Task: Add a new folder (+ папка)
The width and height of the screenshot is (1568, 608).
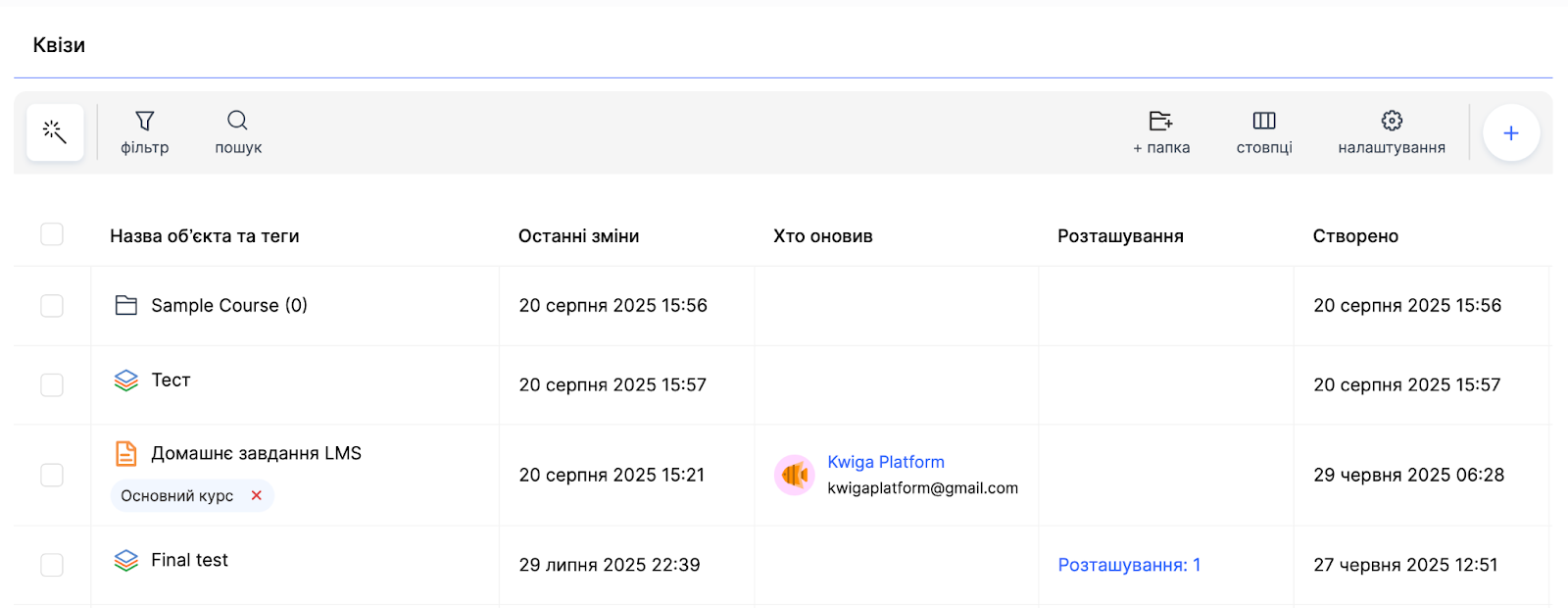Action: (1161, 132)
